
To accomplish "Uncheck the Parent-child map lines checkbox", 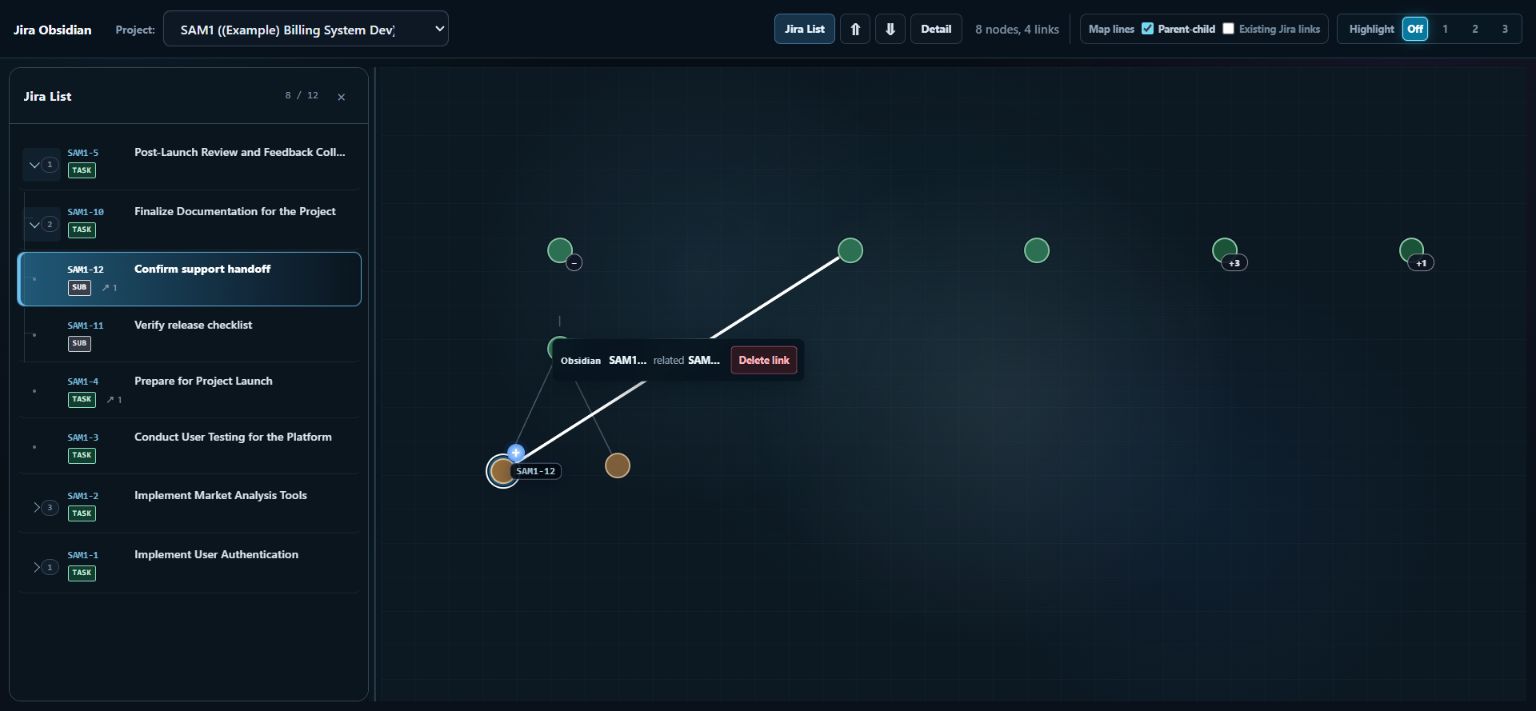I will pyautogui.click(x=1147, y=29).
